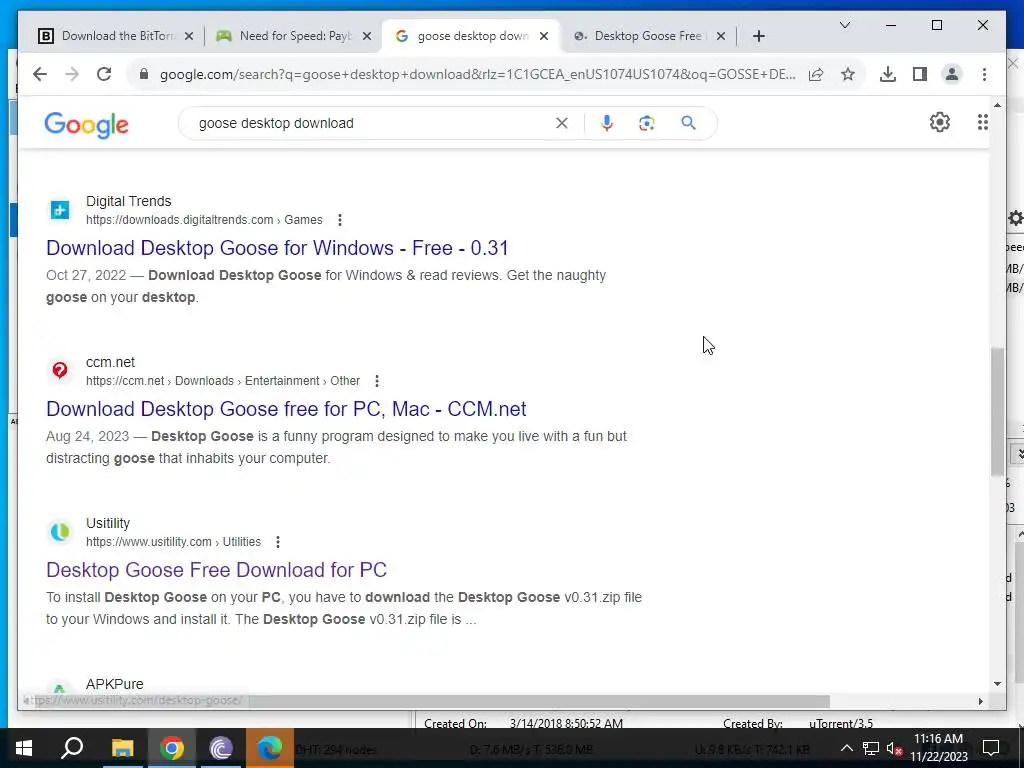Go to Google home via logo

86,124
